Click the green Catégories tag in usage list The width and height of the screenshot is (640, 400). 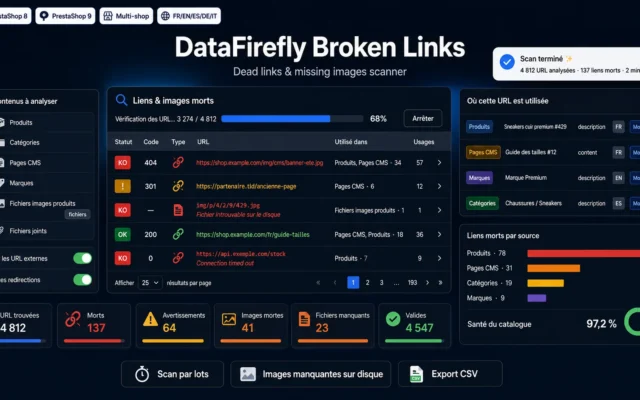tap(482, 203)
